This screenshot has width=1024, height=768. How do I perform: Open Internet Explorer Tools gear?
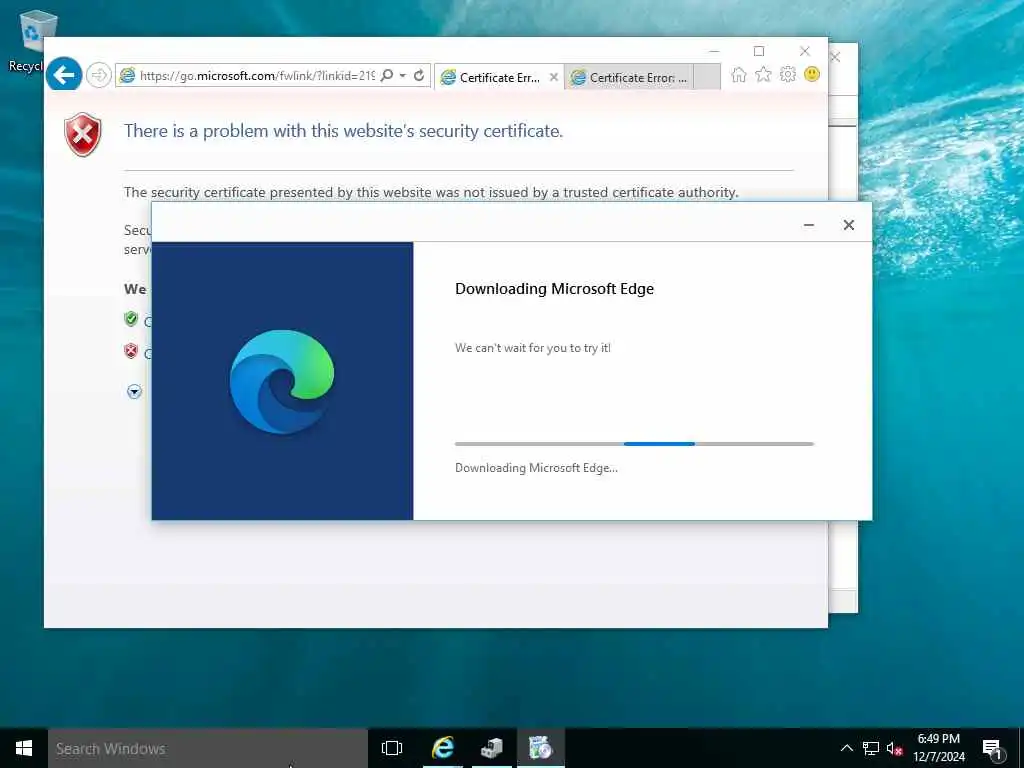click(788, 74)
